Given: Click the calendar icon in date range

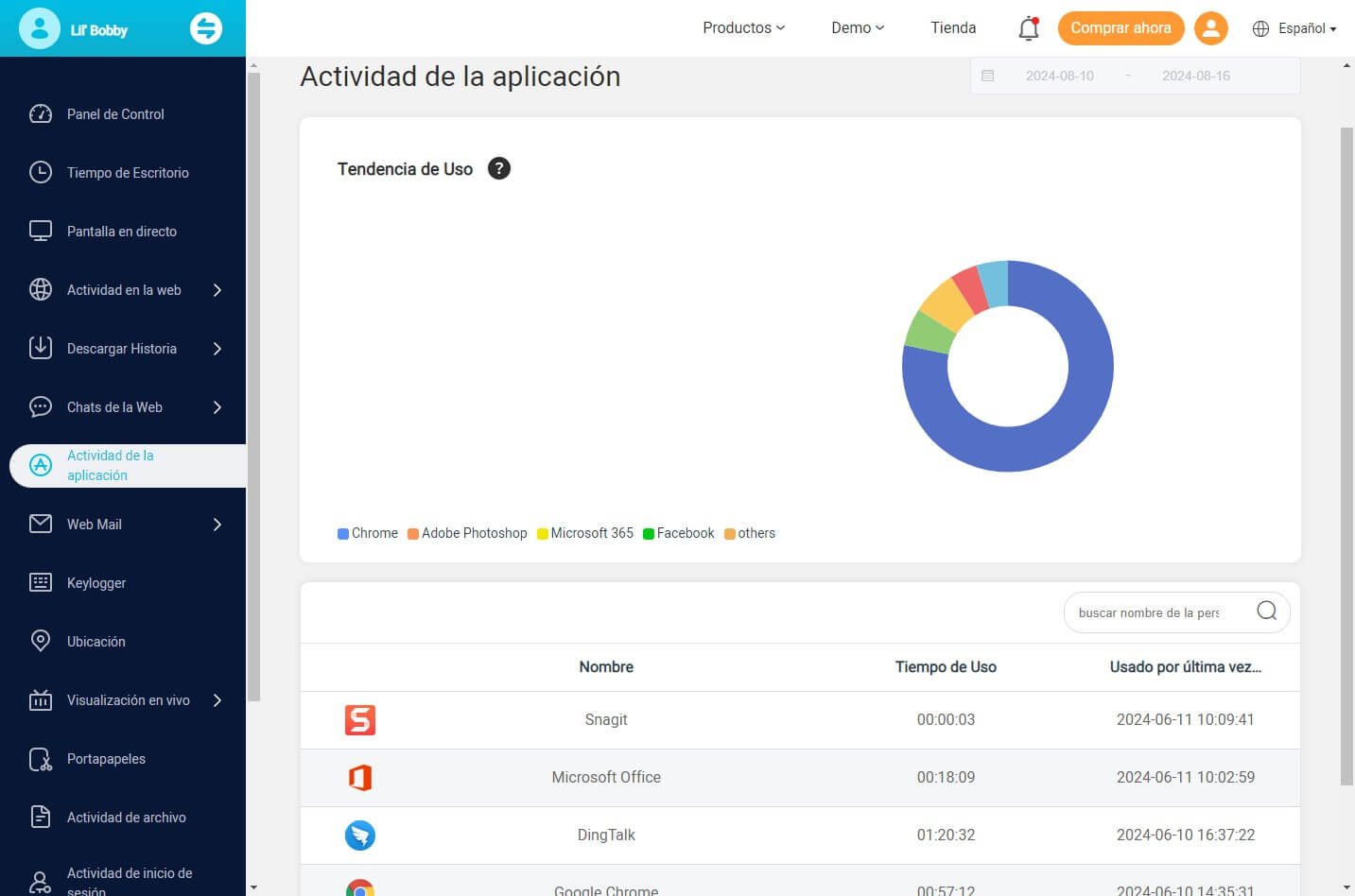Looking at the screenshot, I should pos(988,76).
